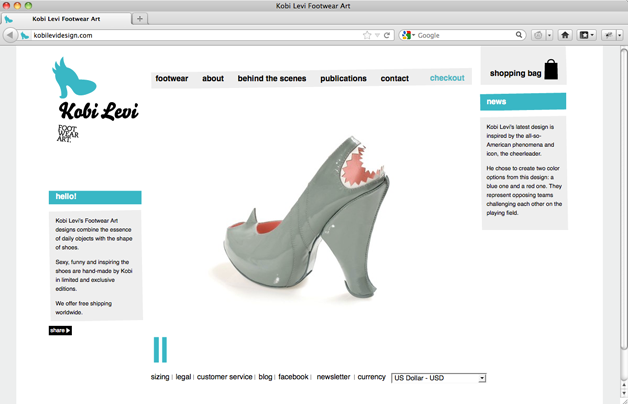Screen dimensions: 628x404
Task: Go to the browser home page
Action: click(x=565, y=35)
